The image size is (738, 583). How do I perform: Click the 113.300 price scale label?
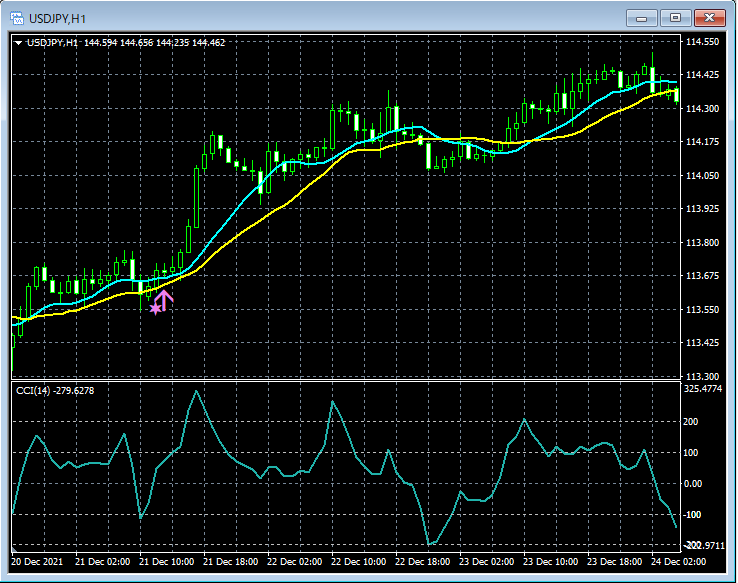[703, 376]
